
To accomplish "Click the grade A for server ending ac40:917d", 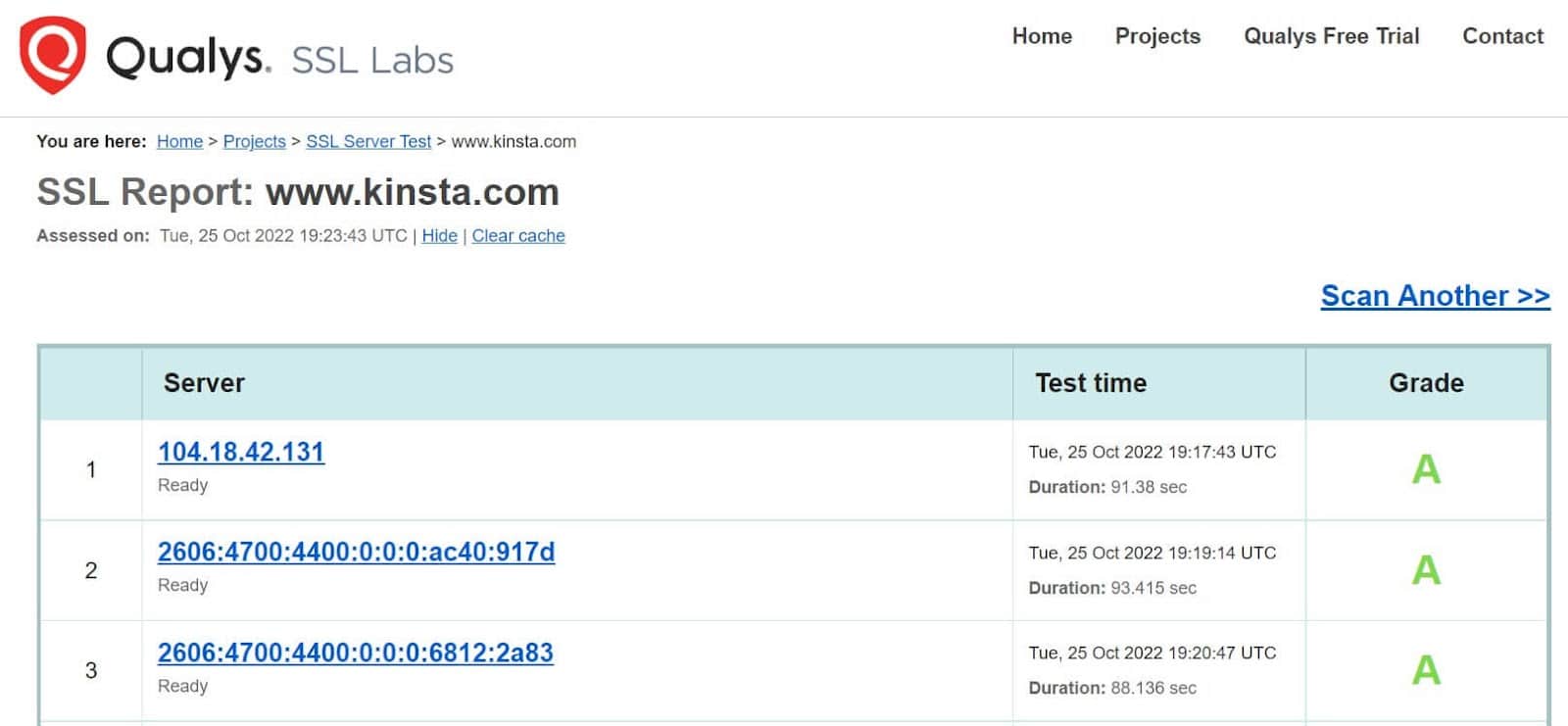I will tap(1426, 569).
